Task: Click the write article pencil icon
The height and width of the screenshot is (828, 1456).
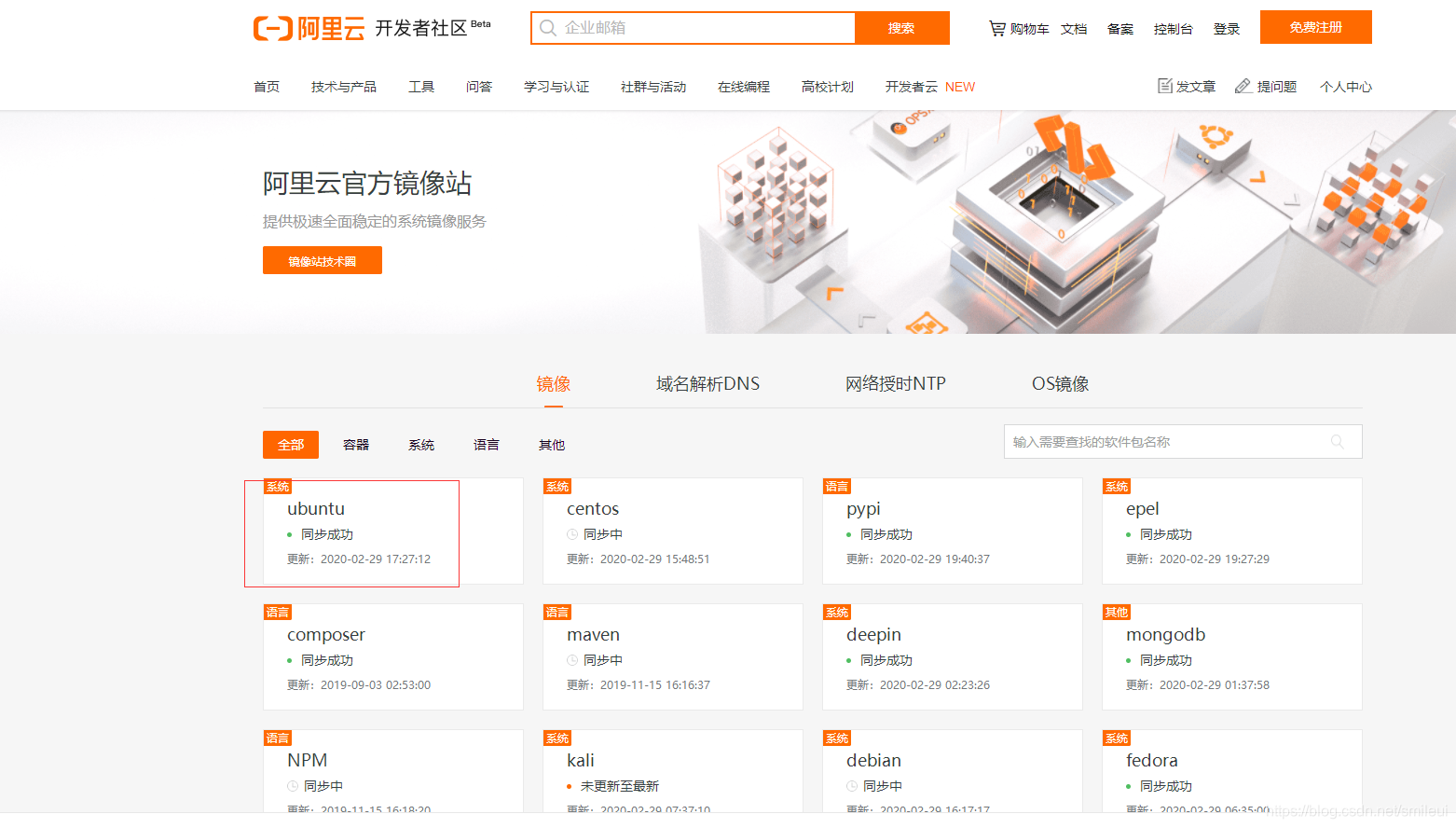Action: pyautogui.click(x=1164, y=86)
